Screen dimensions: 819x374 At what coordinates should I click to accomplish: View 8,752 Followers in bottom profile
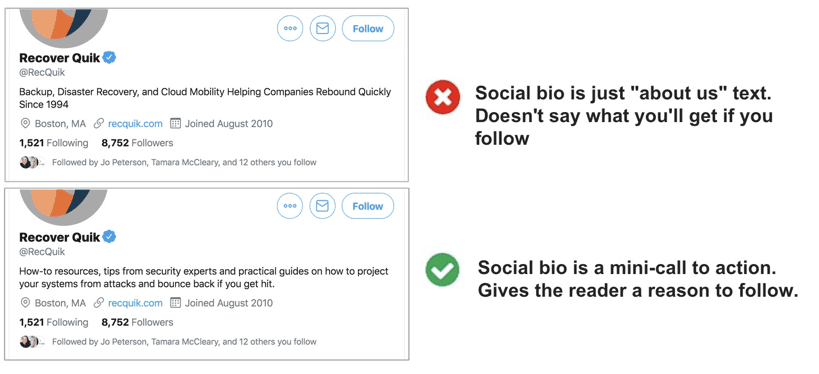pos(137,322)
